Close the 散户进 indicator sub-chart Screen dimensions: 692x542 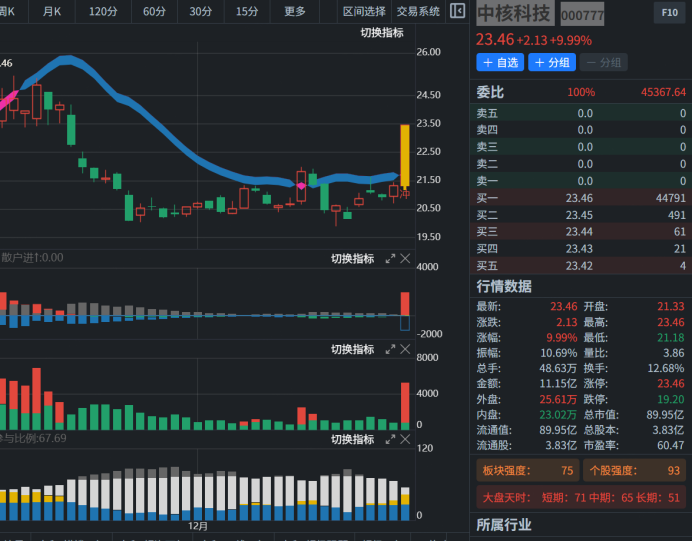(405, 259)
